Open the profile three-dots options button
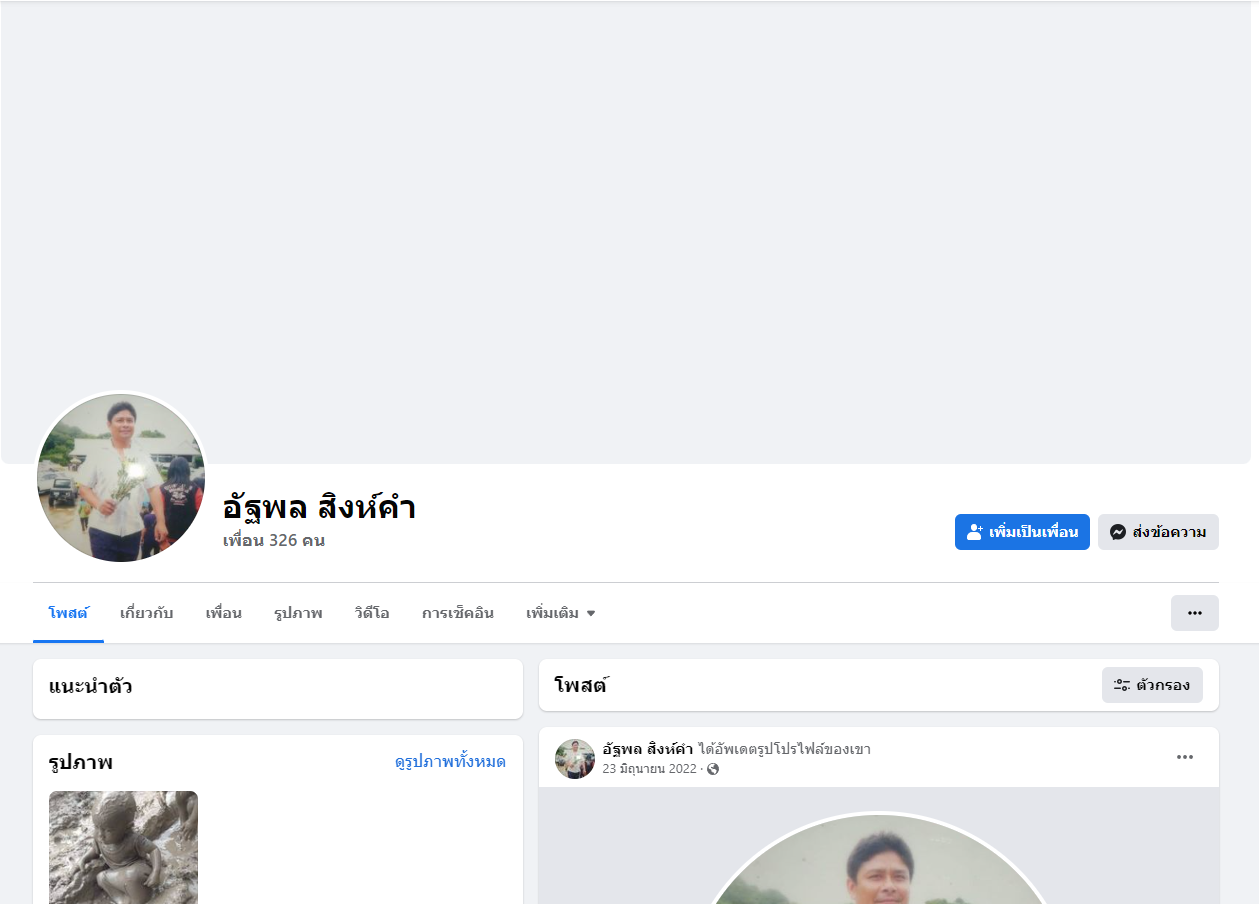This screenshot has height=904, width=1259. coord(1195,613)
